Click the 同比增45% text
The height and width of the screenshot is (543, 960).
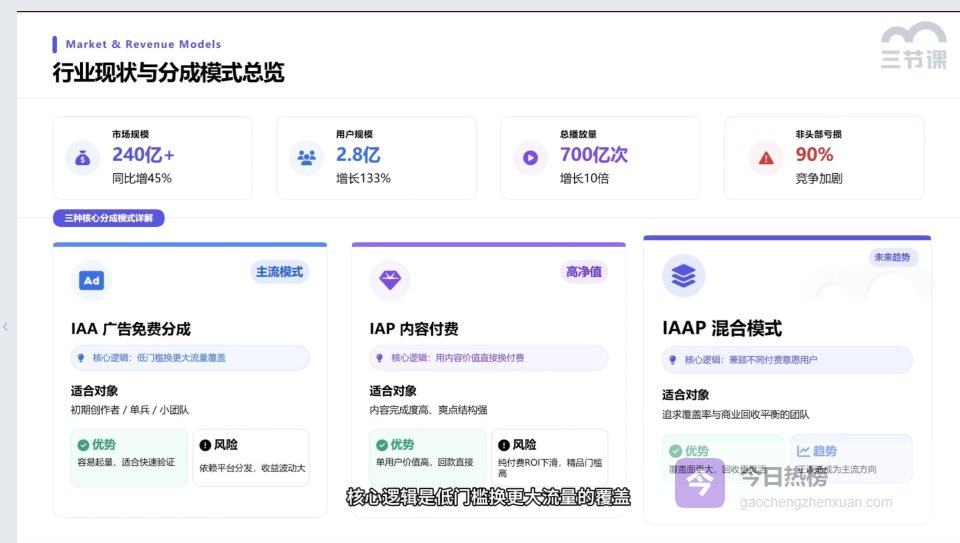pos(141,179)
